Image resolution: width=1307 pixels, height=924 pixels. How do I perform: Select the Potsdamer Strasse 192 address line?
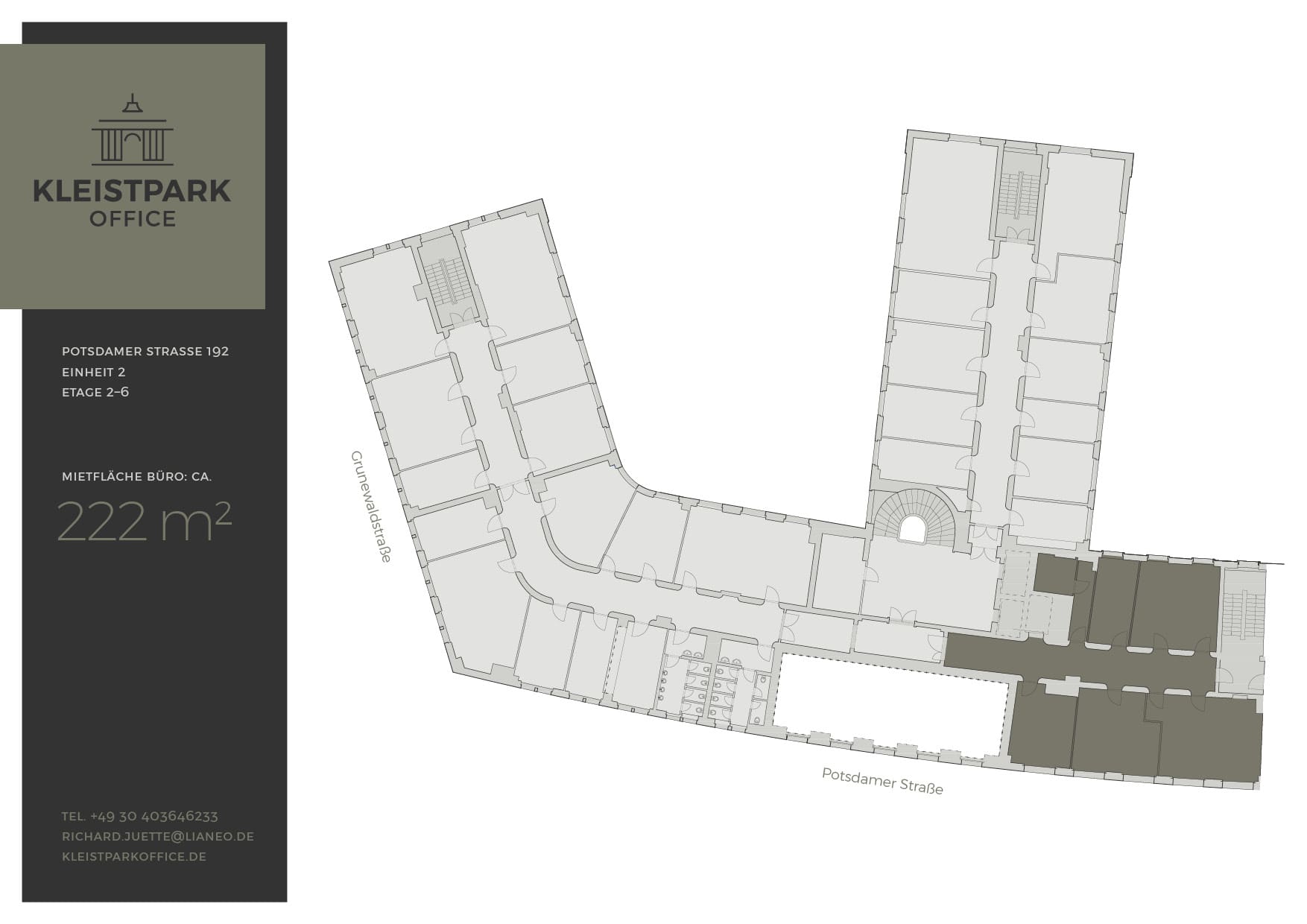coord(145,351)
